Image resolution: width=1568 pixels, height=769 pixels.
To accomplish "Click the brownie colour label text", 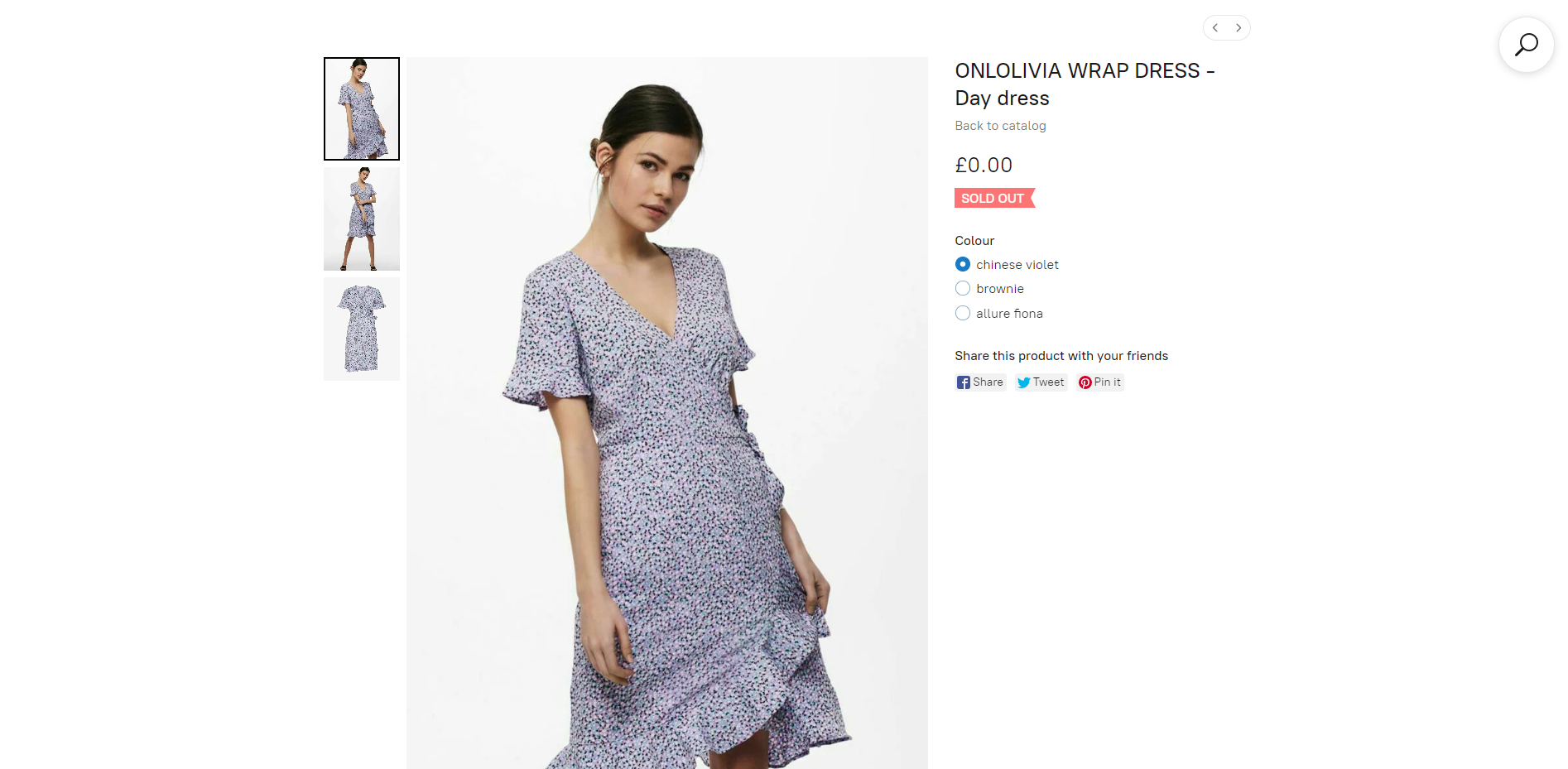I will pos(1000,289).
